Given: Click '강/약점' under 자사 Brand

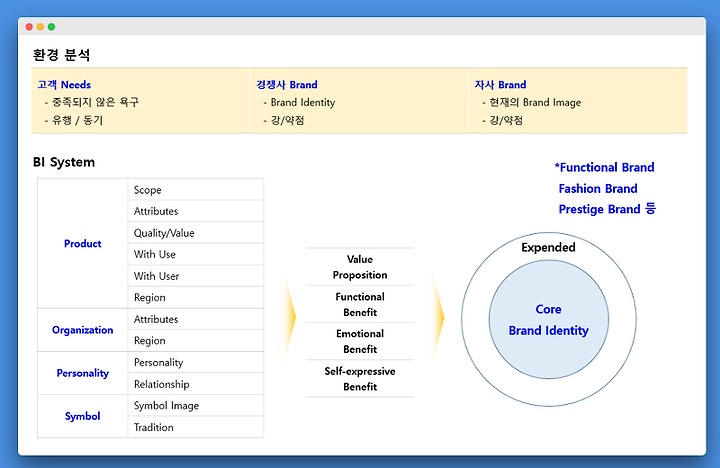Looking at the screenshot, I should 506,120.
